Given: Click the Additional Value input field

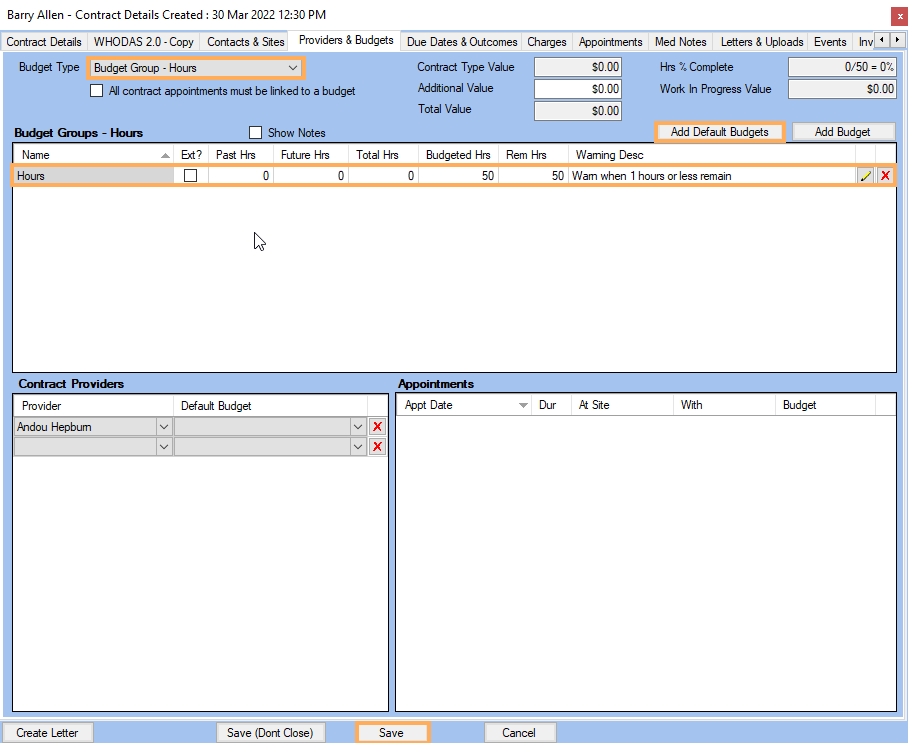Looking at the screenshot, I should (x=577, y=89).
